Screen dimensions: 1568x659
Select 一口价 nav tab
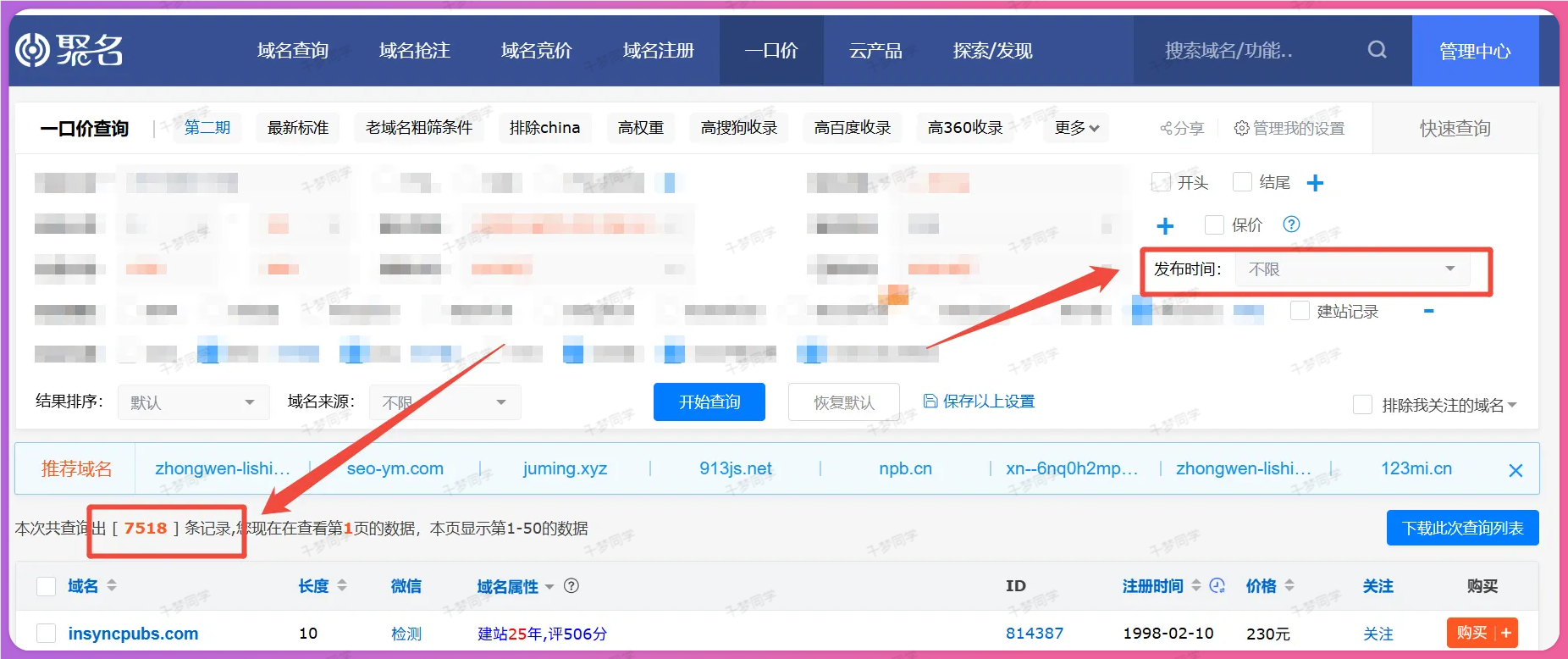771,51
